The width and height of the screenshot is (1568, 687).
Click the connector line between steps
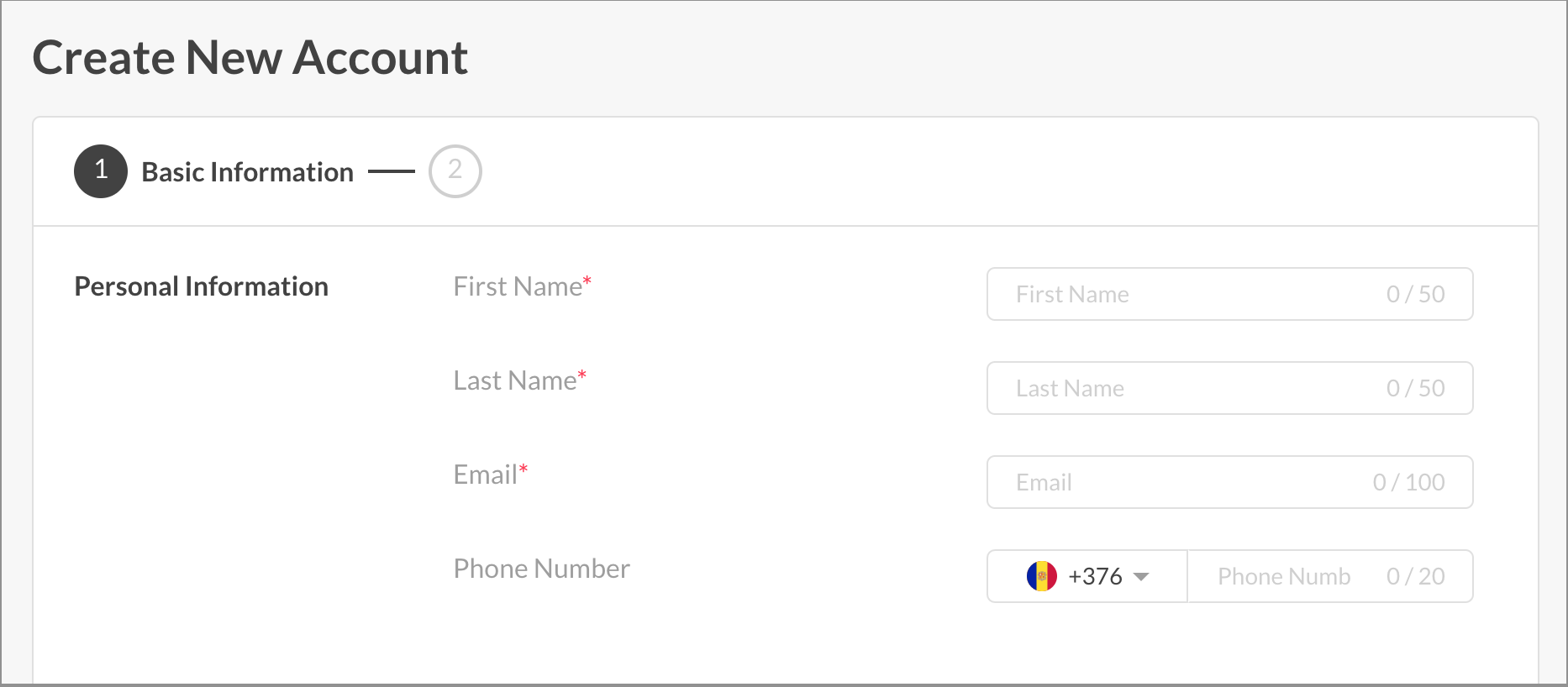click(x=392, y=171)
